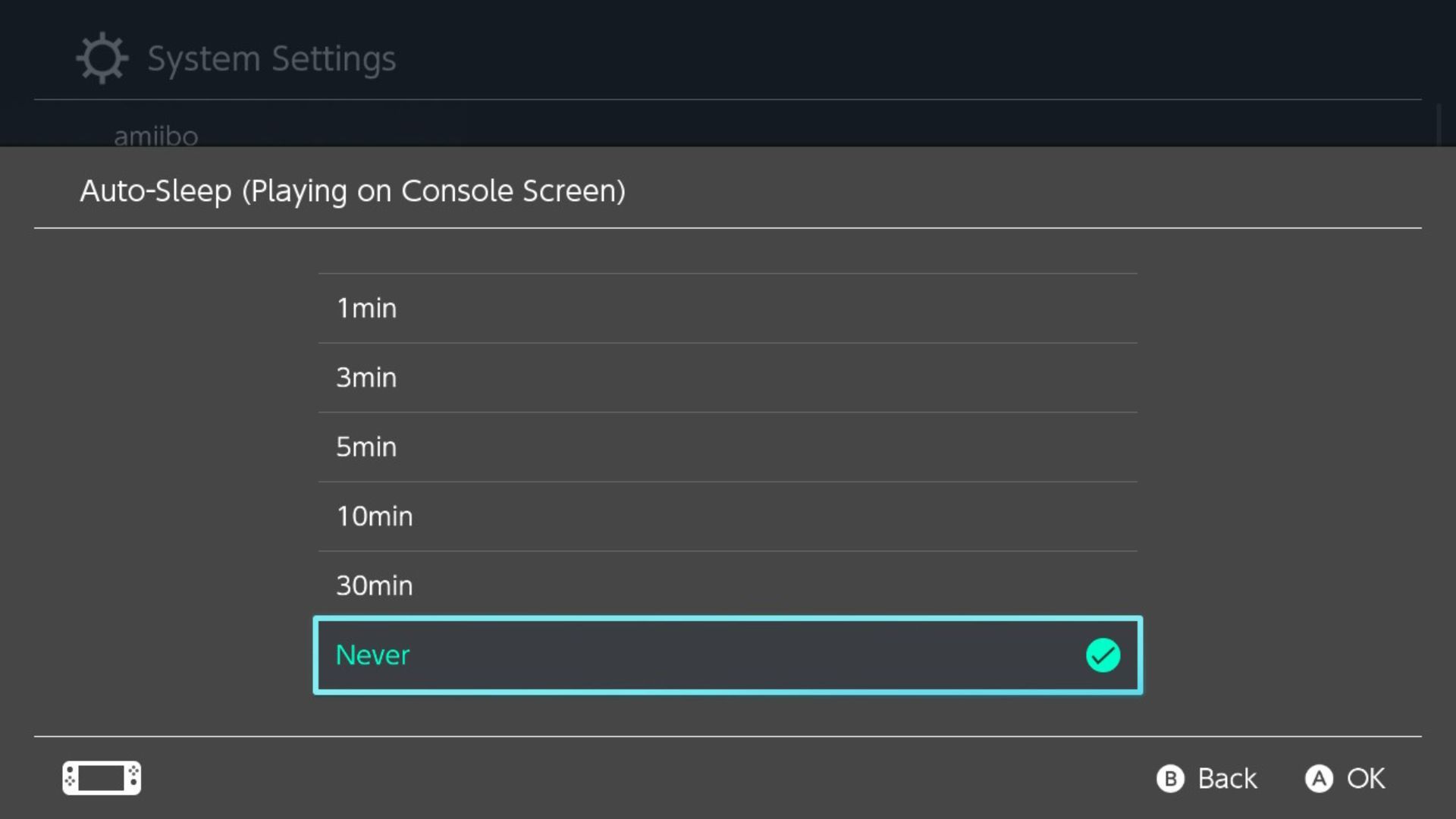Click the Auto-Sleep dialog title

click(353, 190)
